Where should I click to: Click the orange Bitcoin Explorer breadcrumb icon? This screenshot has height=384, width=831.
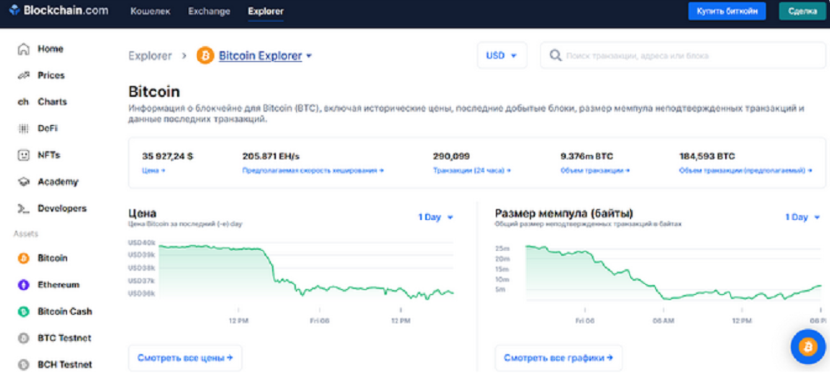click(205, 55)
